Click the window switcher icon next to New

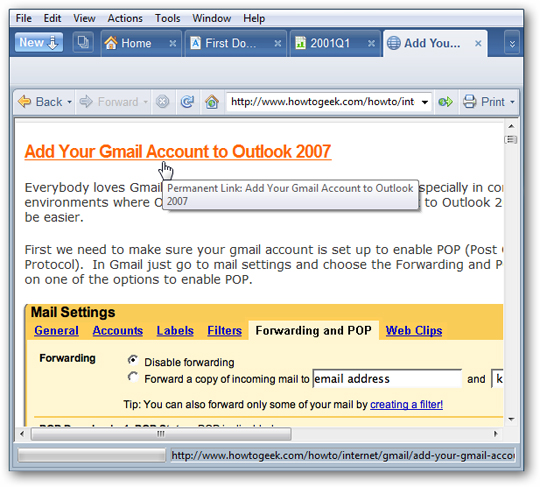[83, 43]
